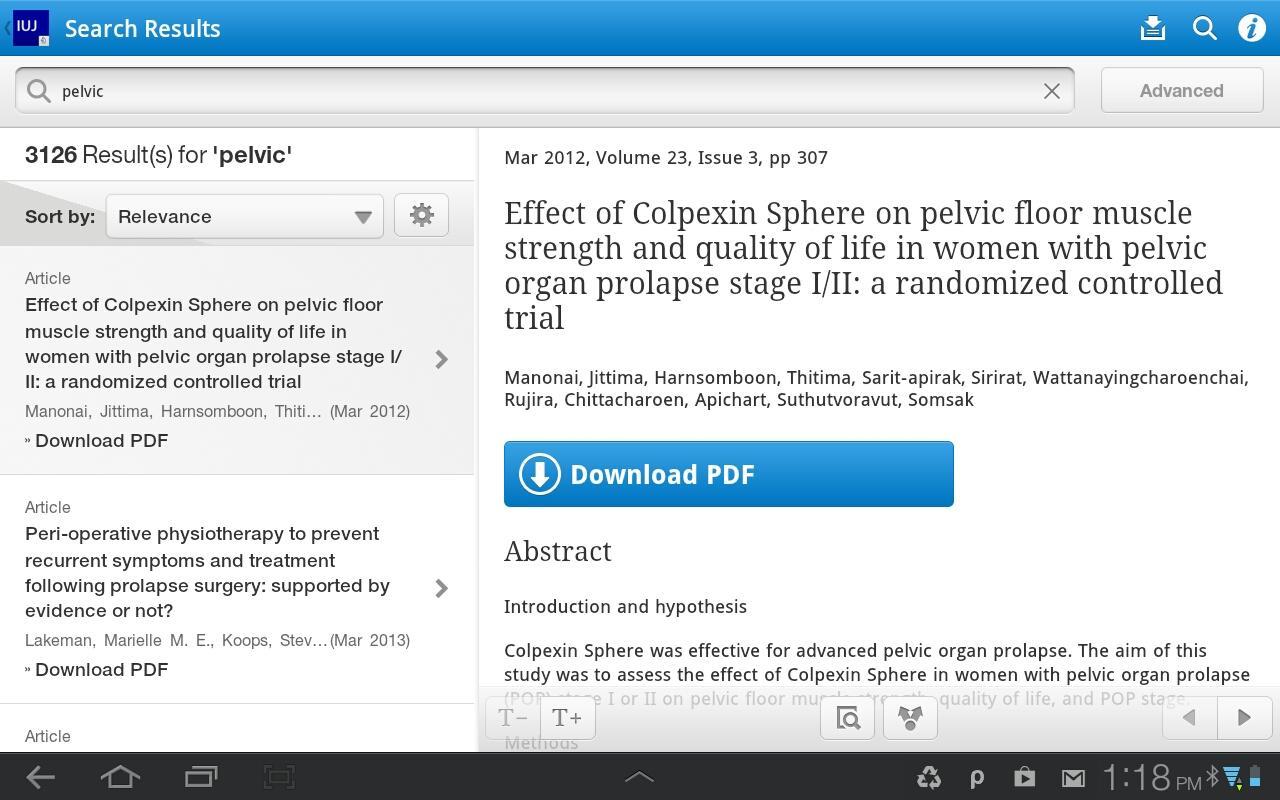
Task: Open the store bag notification icon
Action: tap(1024, 777)
